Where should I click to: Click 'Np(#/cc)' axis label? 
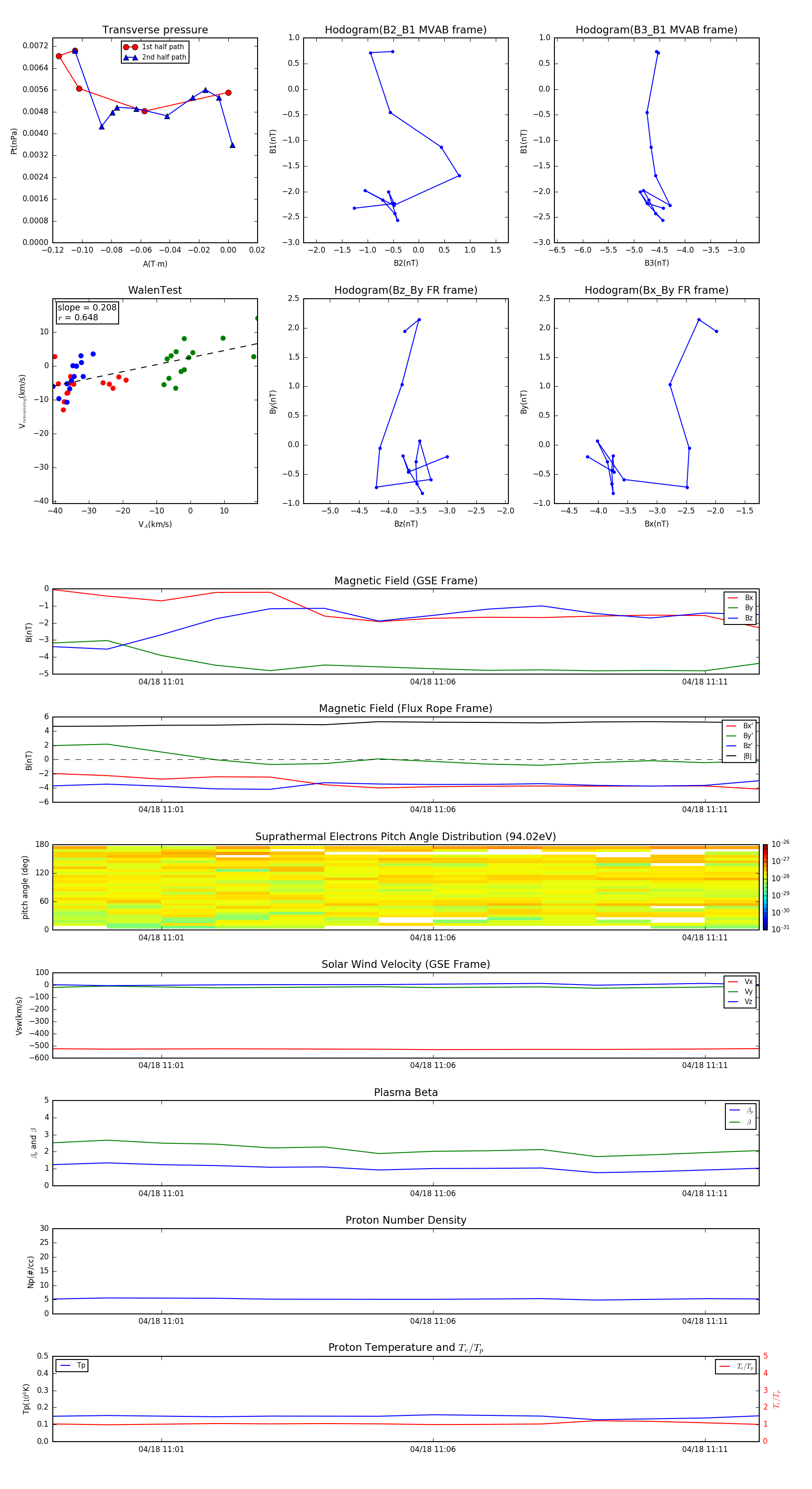[31, 1272]
